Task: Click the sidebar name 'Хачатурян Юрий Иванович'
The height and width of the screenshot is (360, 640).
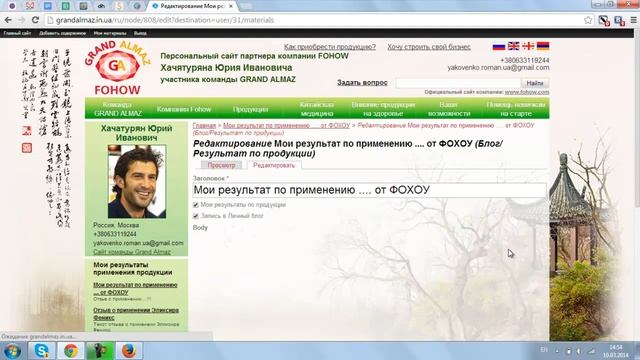Action: point(136,133)
